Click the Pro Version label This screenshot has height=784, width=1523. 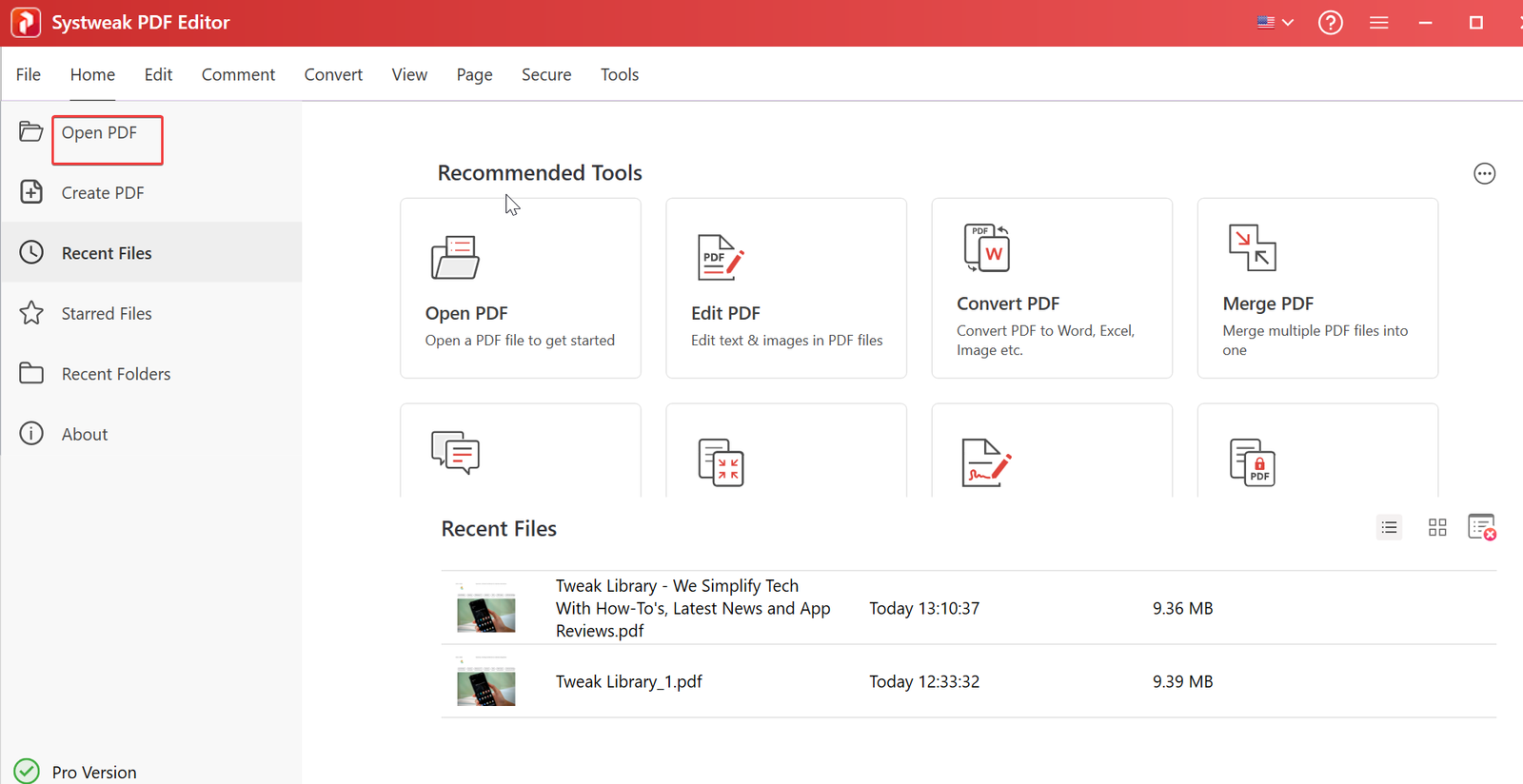[94, 773]
